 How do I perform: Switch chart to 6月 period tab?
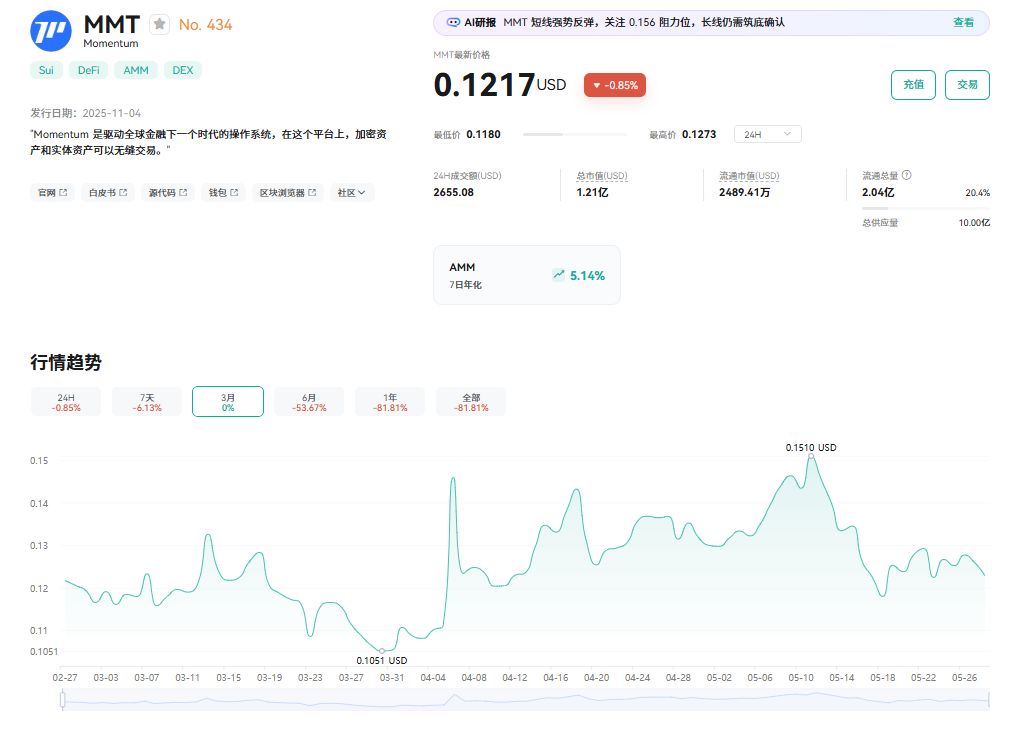click(309, 402)
